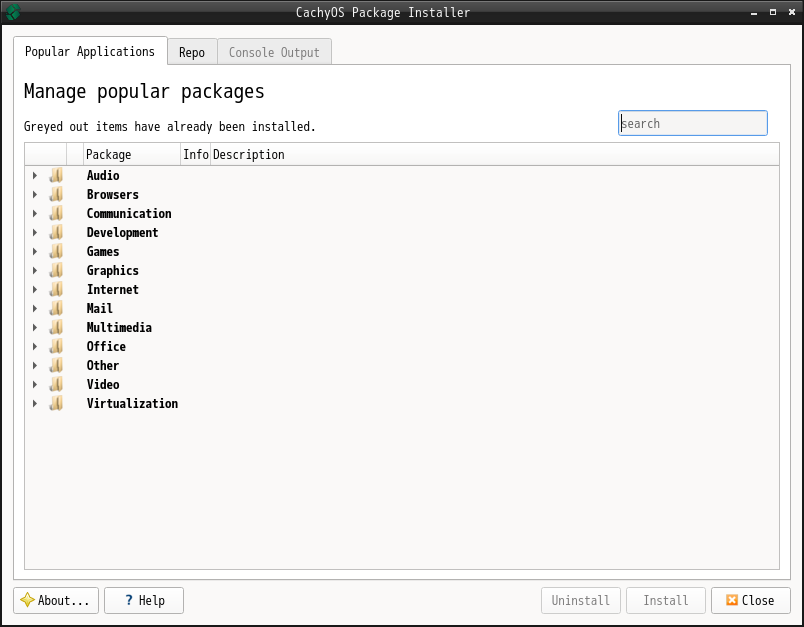The image size is (804, 627).
Task: Open the Console Output tab
Action: point(274,52)
